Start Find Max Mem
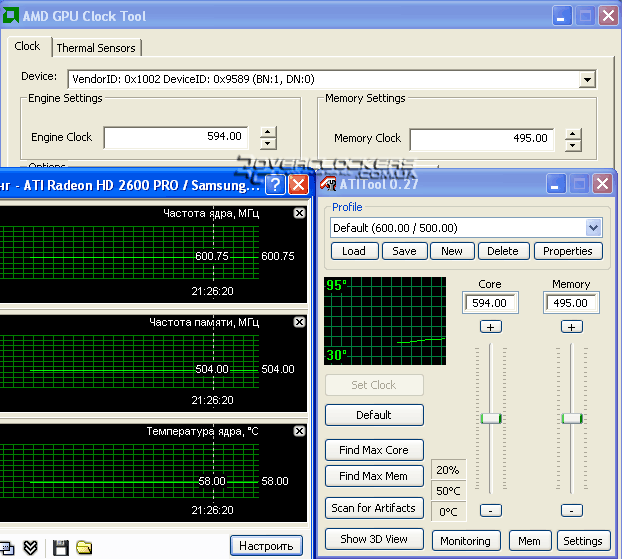 pyautogui.click(x=374, y=476)
